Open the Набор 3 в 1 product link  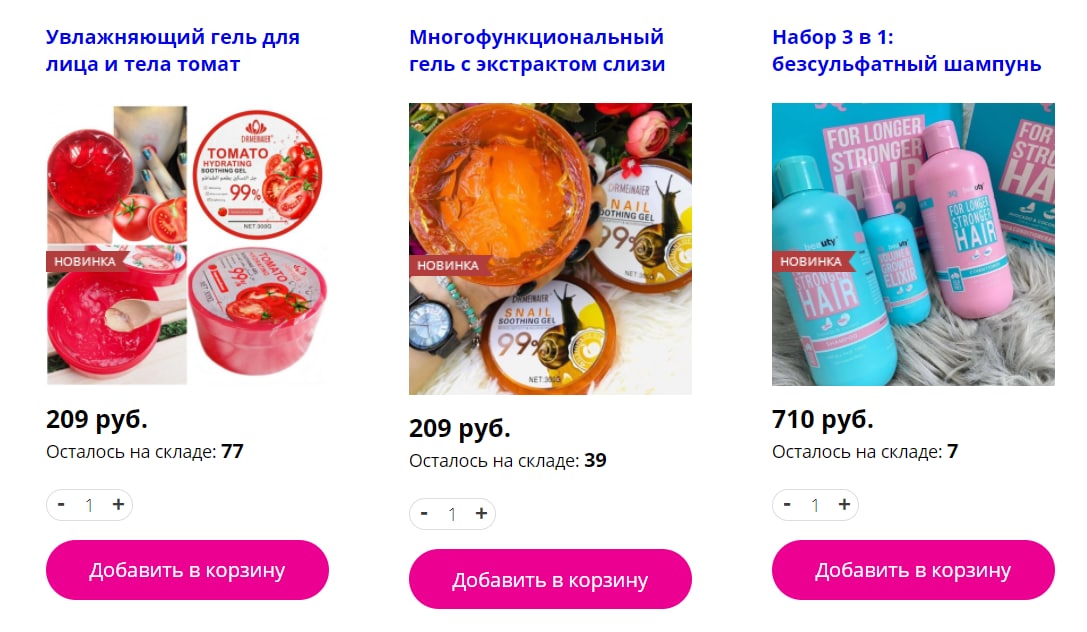coord(907,51)
